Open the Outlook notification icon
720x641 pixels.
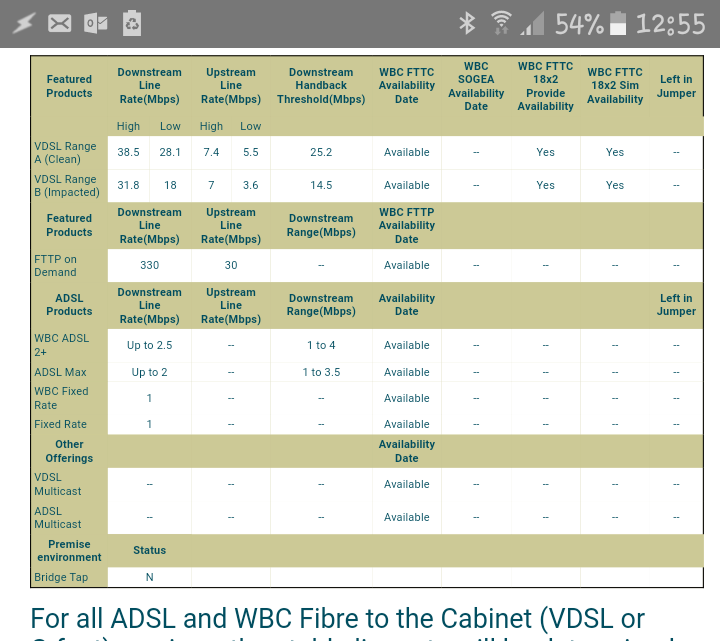[x=96, y=23]
